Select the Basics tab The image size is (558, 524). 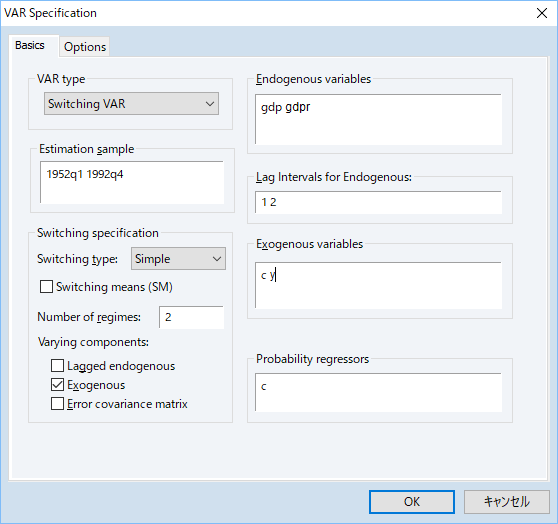(x=30, y=45)
